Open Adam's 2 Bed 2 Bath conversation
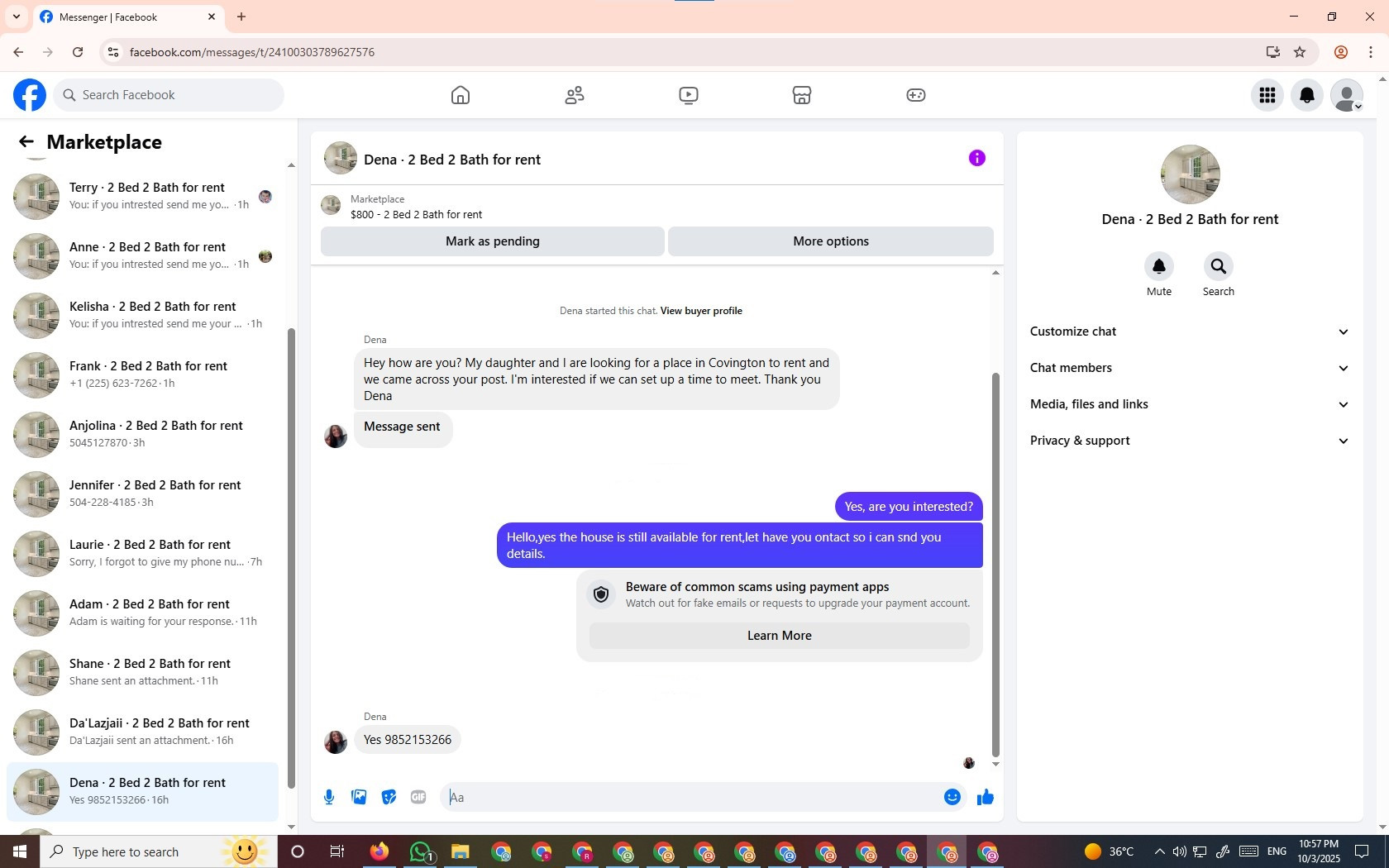 (x=142, y=613)
